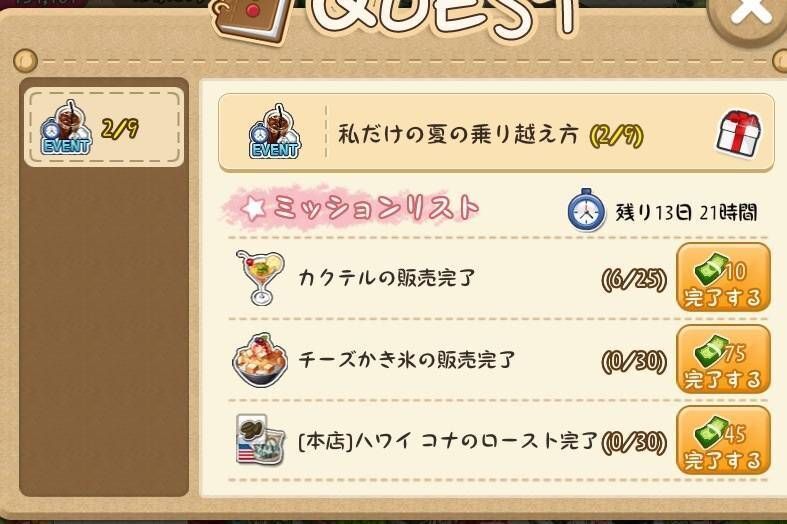Screen dimensions: 787x524
Task: Click the ミッションリスト pink header
Action: coord(351,208)
